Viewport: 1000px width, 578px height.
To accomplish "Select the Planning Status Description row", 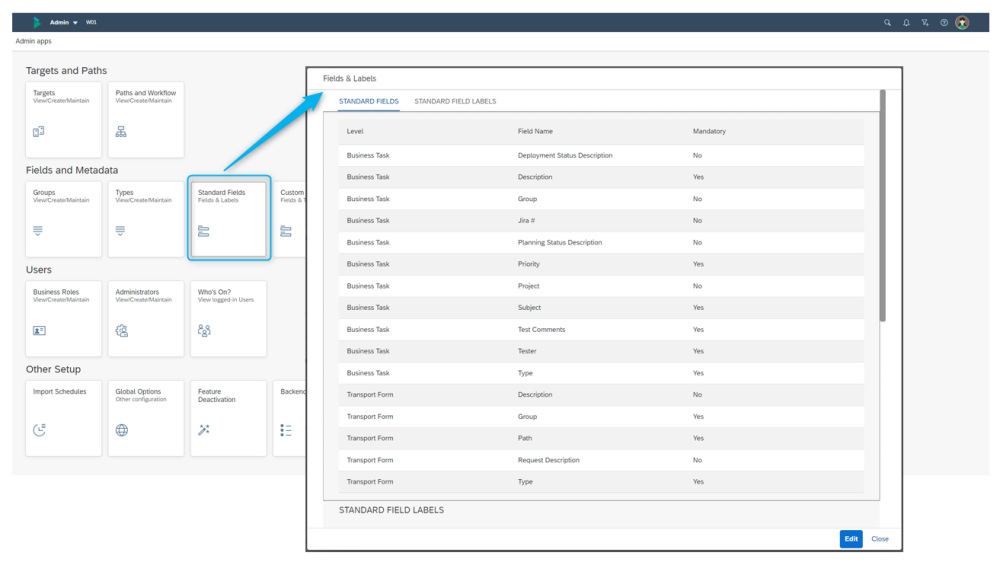I will tap(601, 242).
